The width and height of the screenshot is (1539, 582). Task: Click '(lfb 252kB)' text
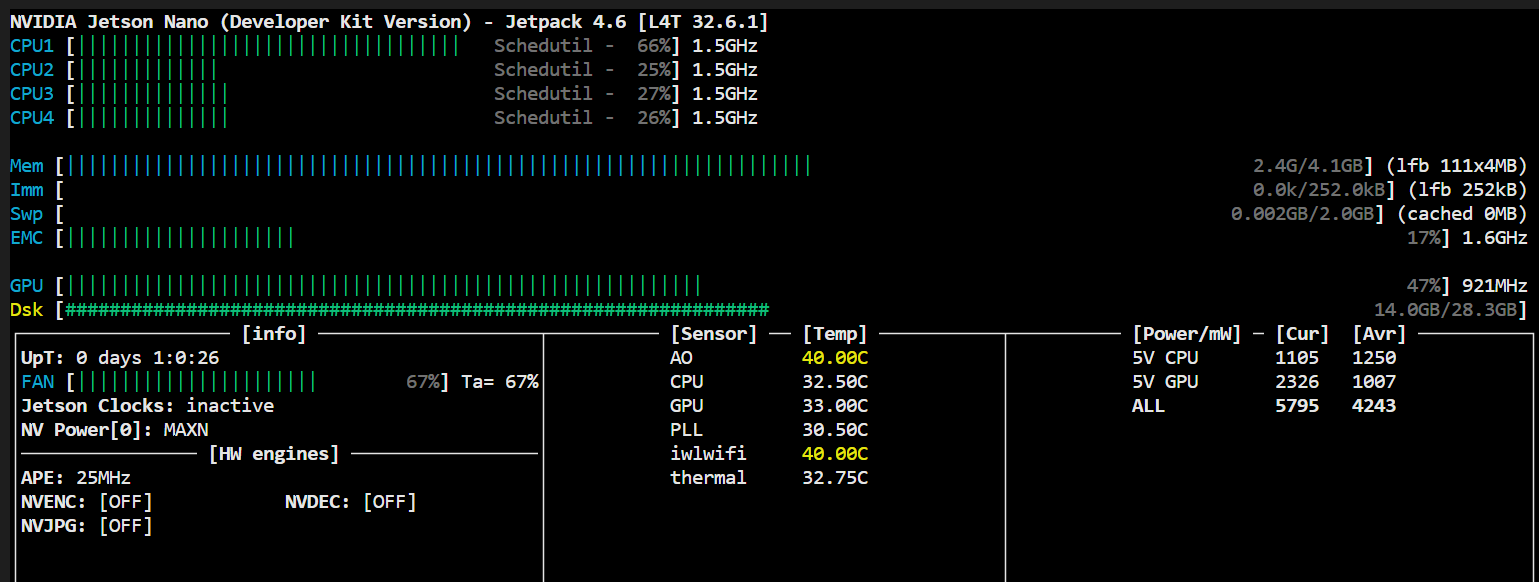1467,190
